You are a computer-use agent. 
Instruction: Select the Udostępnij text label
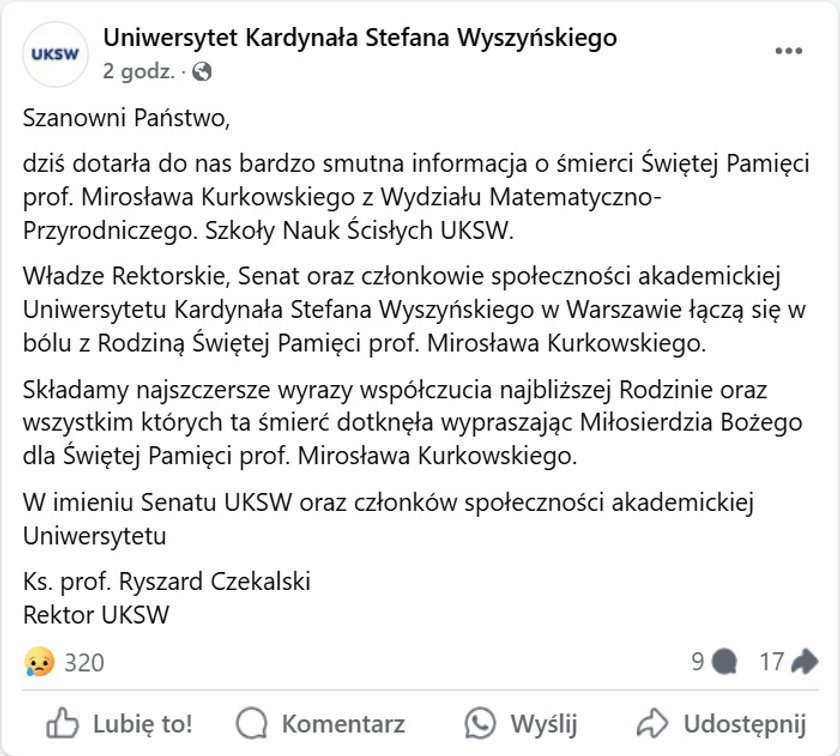click(x=745, y=725)
